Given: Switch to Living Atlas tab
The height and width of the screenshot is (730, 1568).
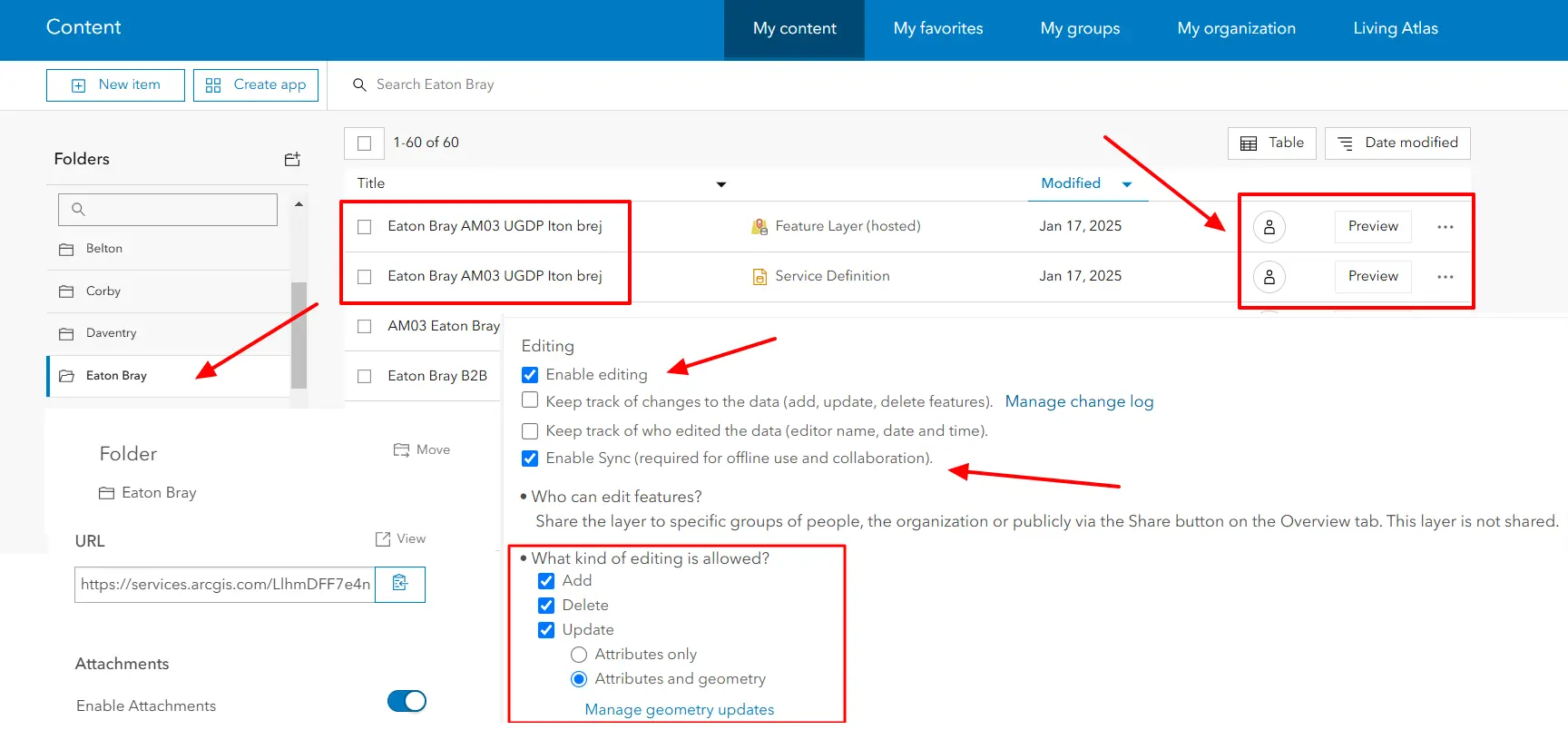Looking at the screenshot, I should click(1396, 29).
